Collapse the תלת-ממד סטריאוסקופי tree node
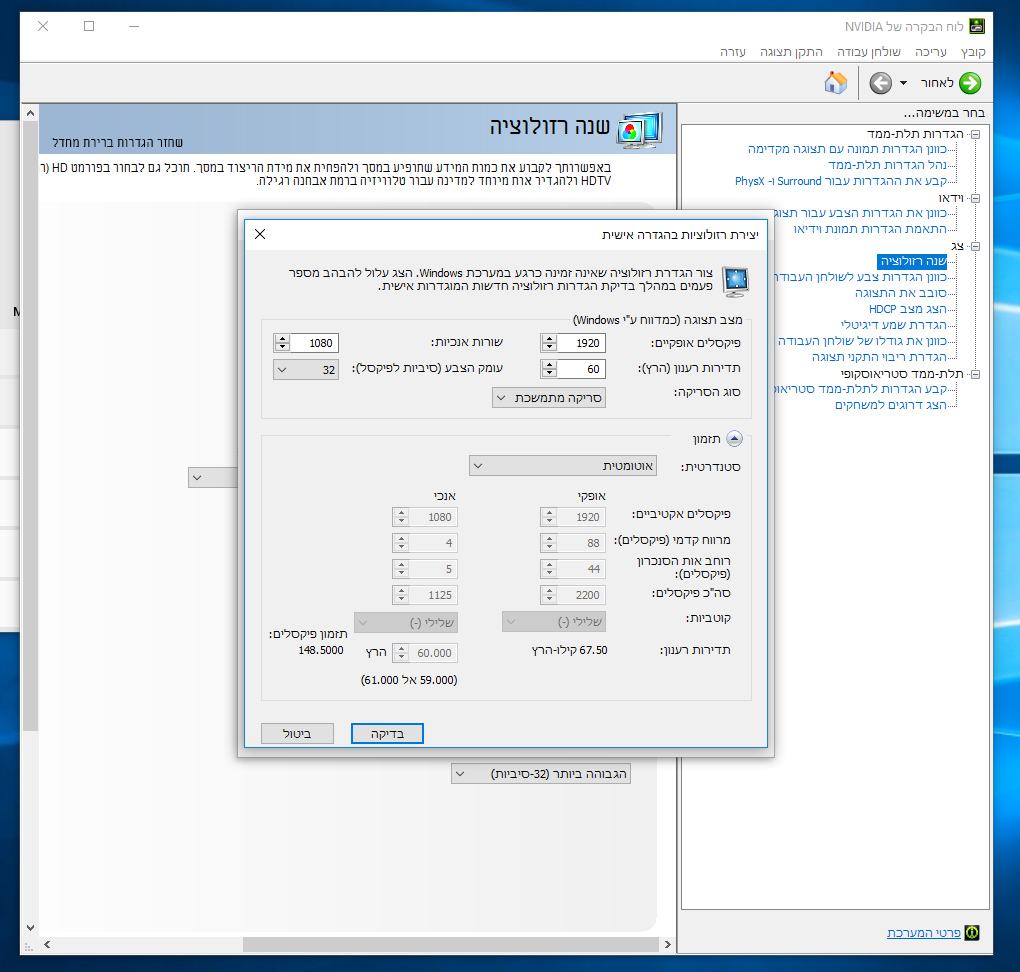The height and width of the screenshot is (972, 1020). click(x=975, y=374)
